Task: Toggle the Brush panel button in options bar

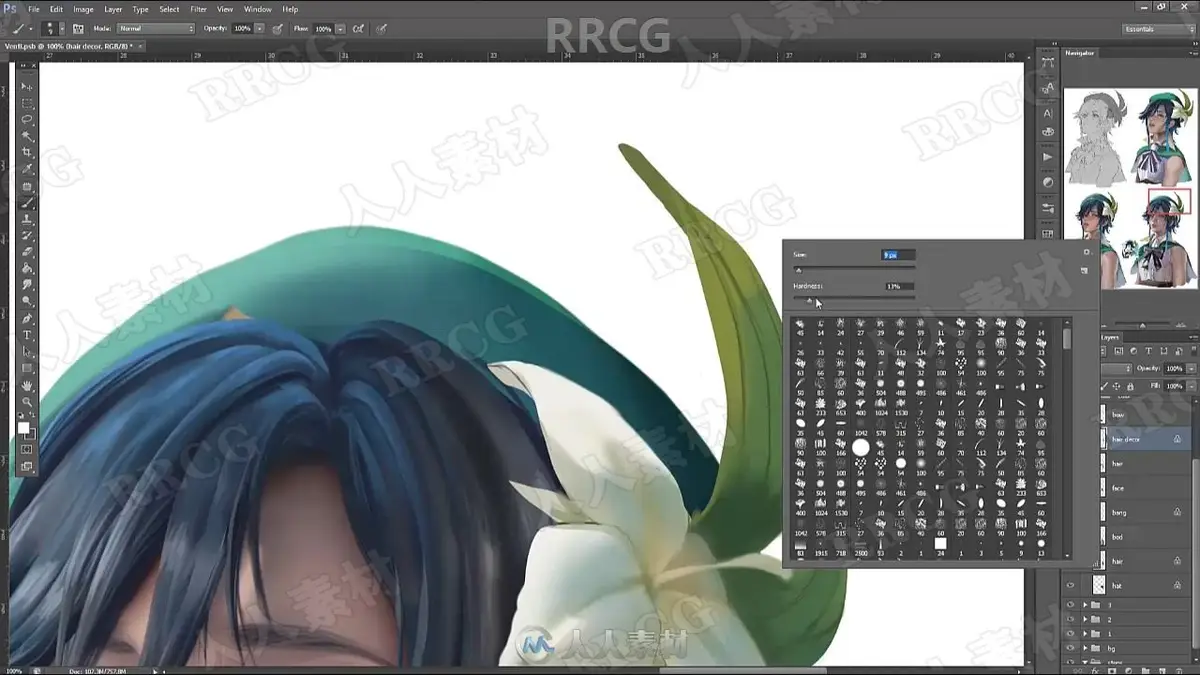Action: (78, 29)
